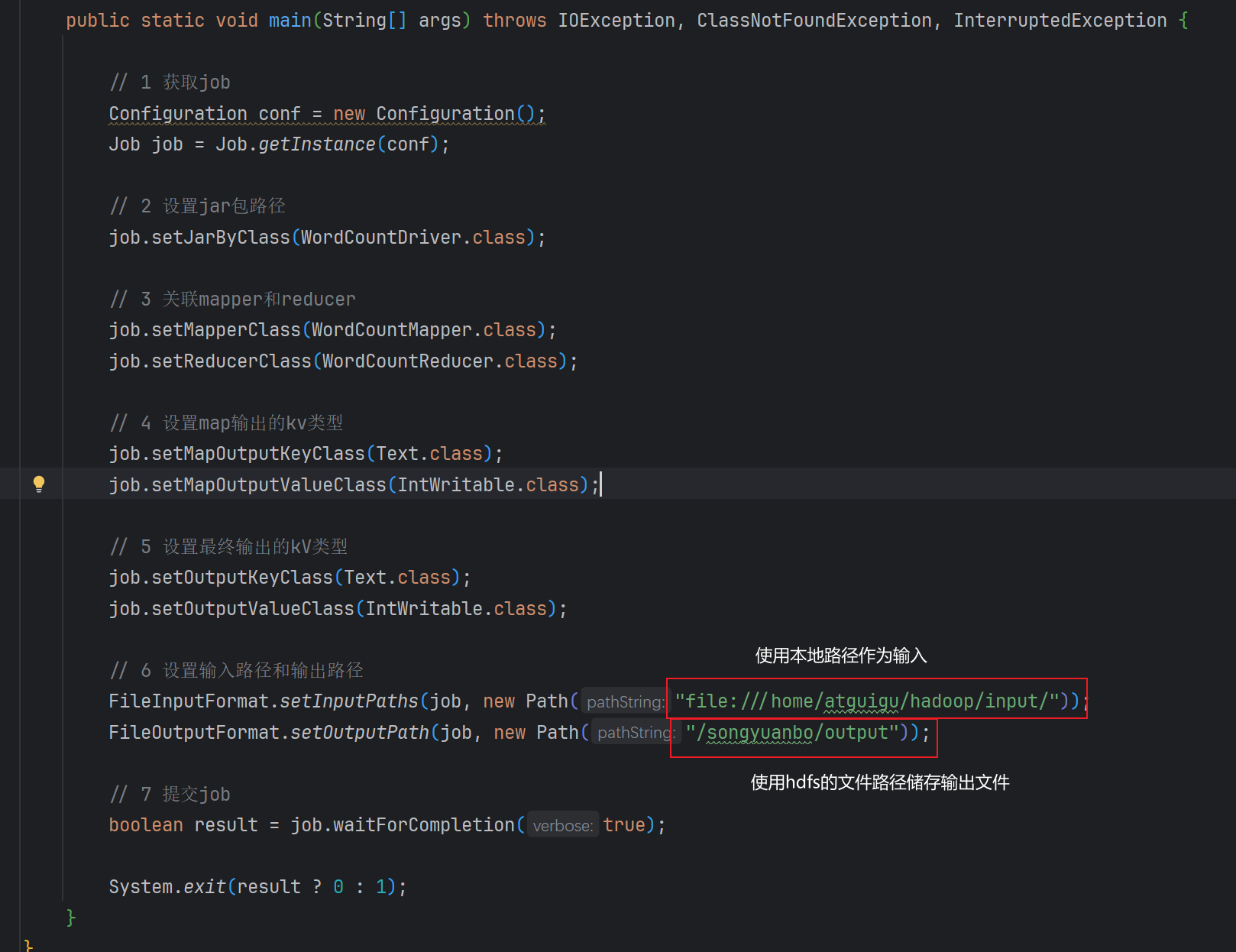Click the "waitForCompletion" method name
Image resolution: width=1236 pixels, height=952 pixels.
(x=424, y=825)
